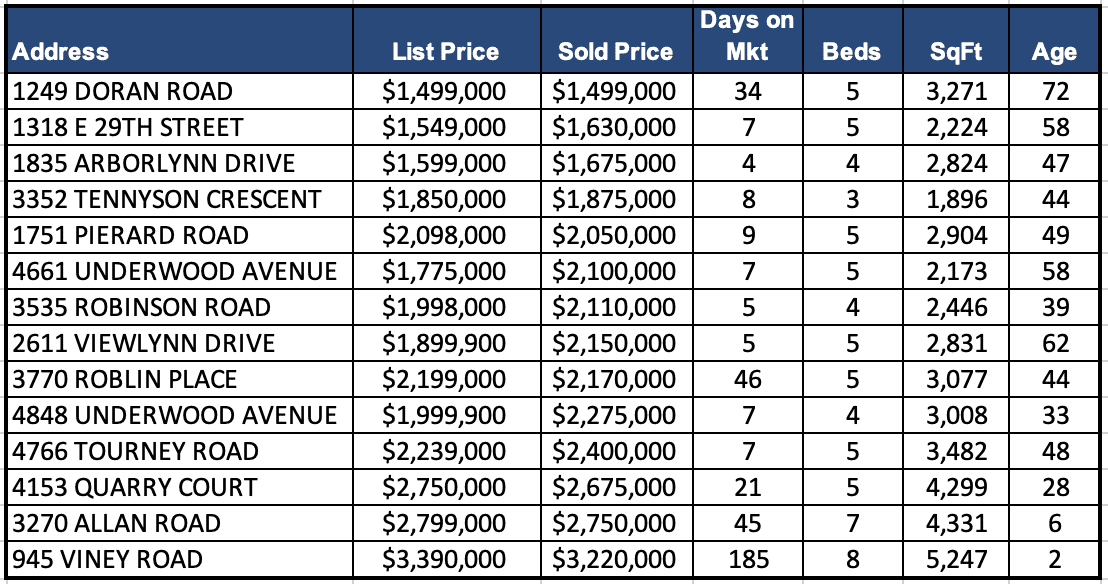
Task: Select the 3770 ROBLIN PLACE cell
Action: pyautogui.click(x=125, y=380)
